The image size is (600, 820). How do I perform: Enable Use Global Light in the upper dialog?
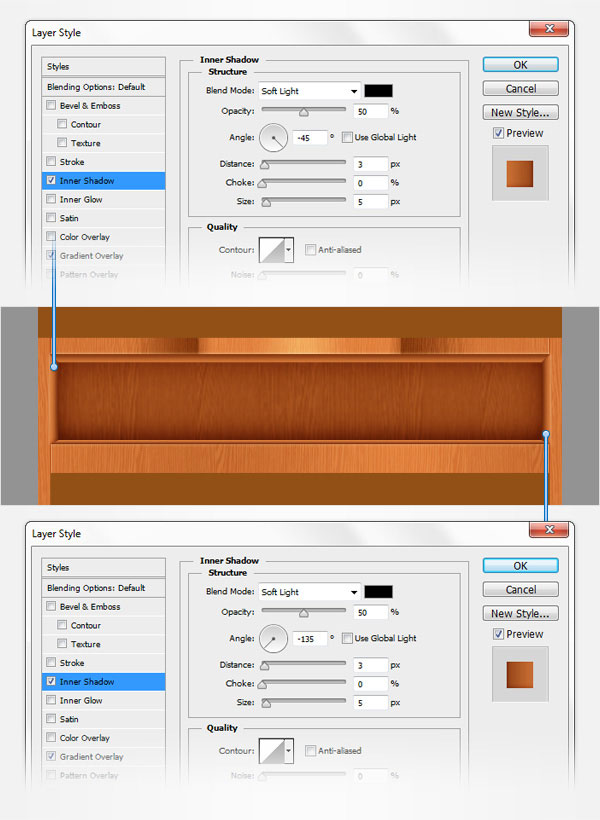[x=347, y=137]
